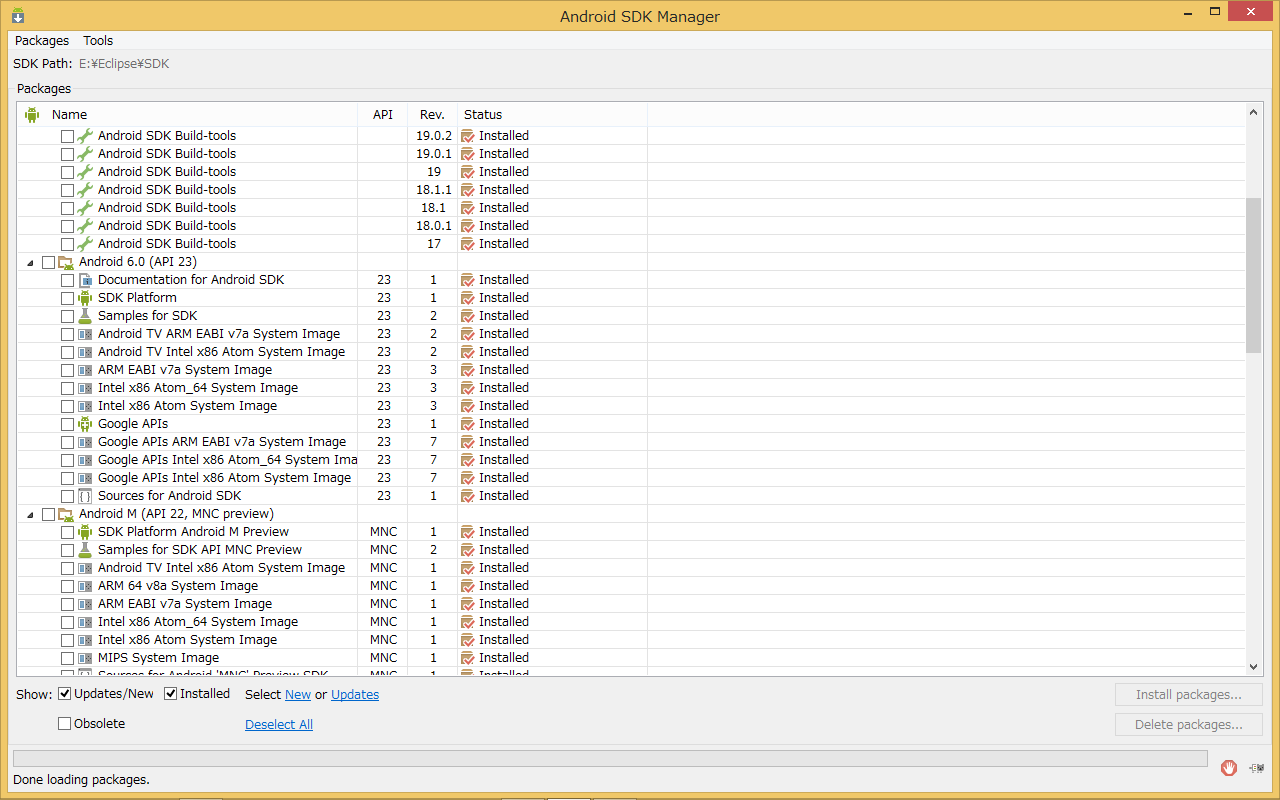Viewport: 1280px width, 800px height.
Task: Click the Android icon in Name header
Action: click(32, 115)
